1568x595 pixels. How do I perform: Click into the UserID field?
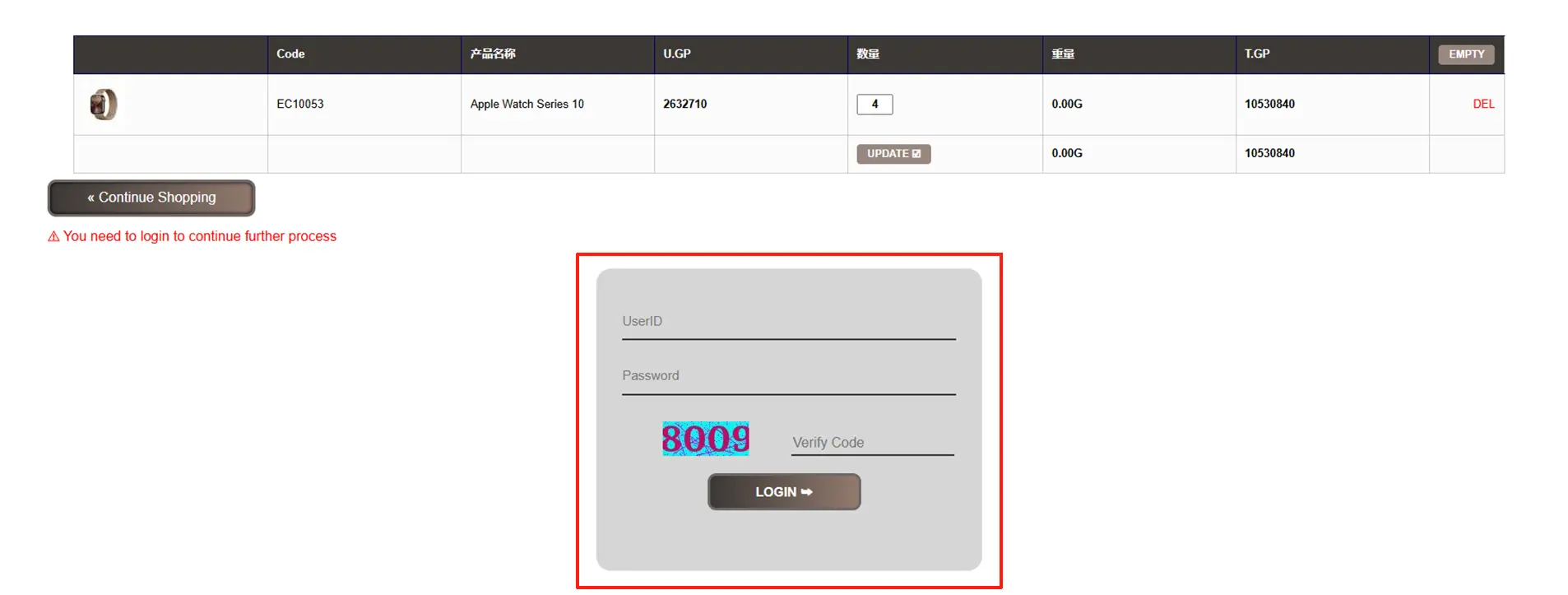pos(787,322)
